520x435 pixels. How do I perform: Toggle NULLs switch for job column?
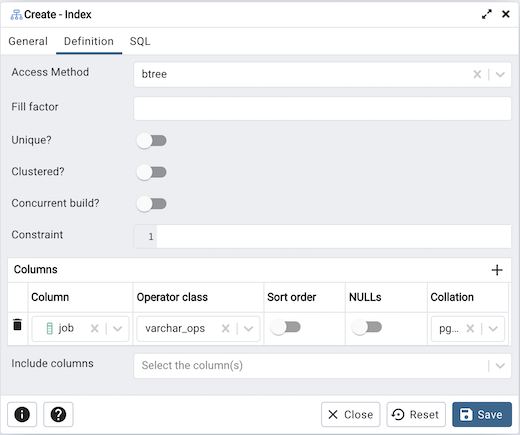pos(367,327)
